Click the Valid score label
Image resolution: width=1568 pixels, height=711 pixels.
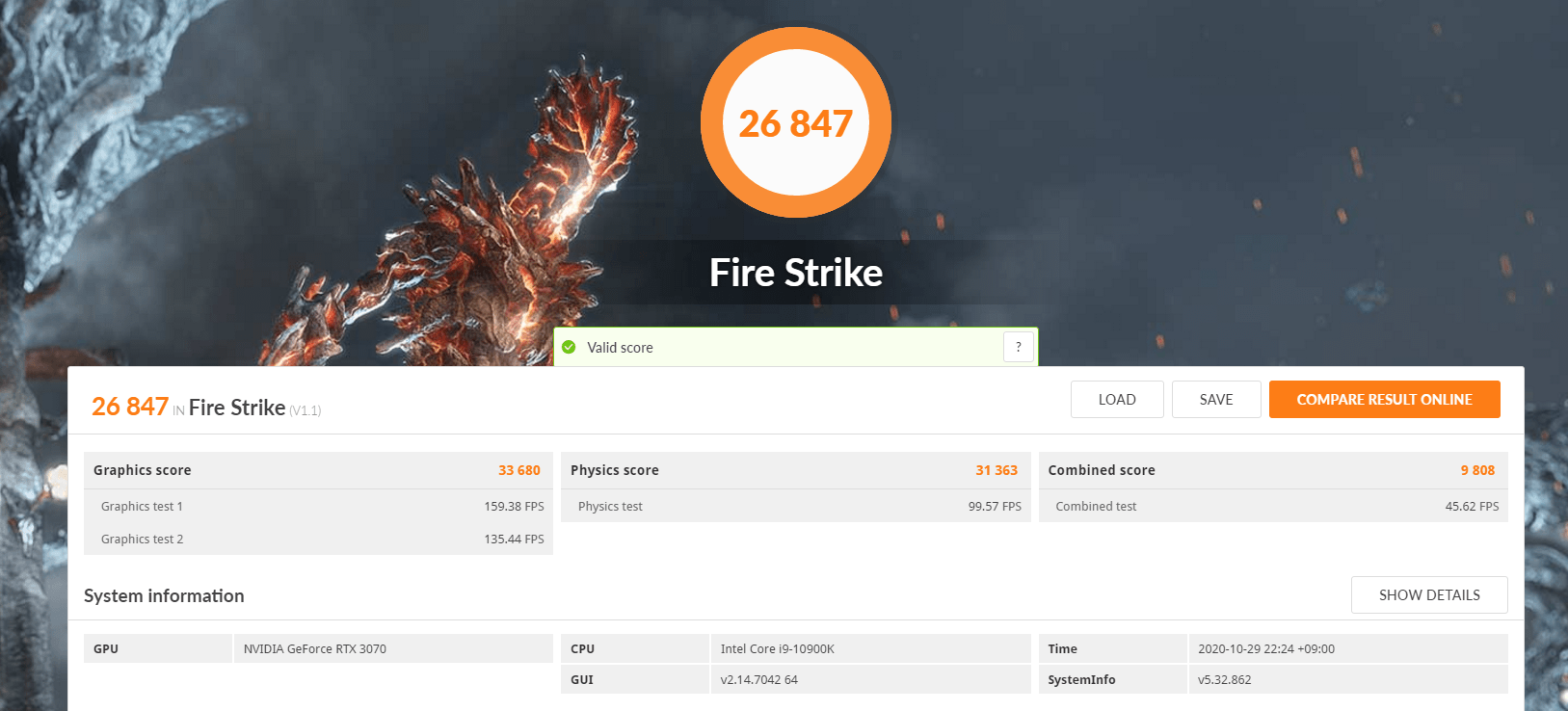pyautogui.click(x=620, y=348)
